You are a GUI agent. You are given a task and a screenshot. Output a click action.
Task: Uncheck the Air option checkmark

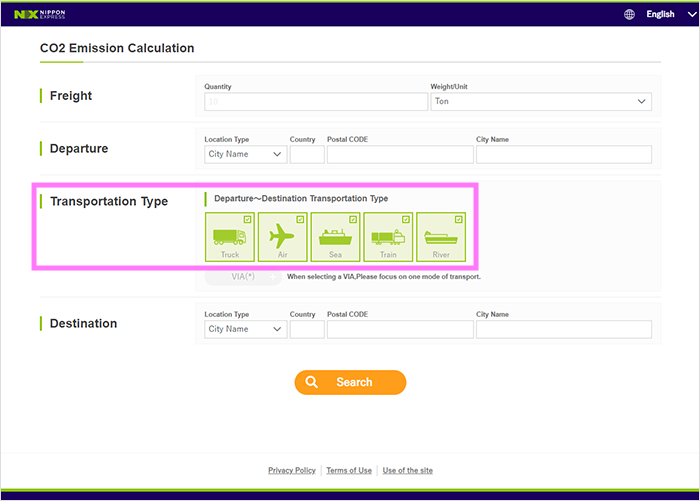[300, 219]
